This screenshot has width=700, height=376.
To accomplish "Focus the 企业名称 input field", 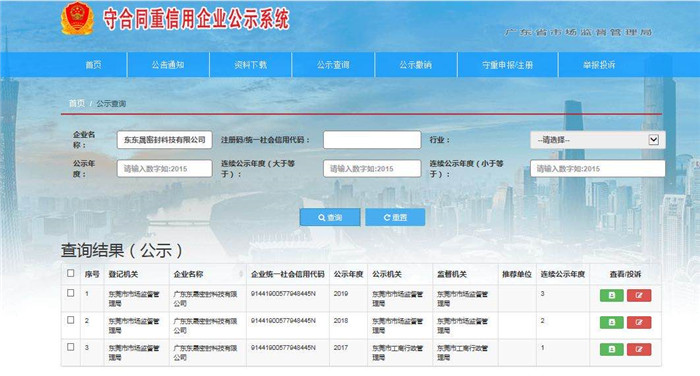I will 164,140.
